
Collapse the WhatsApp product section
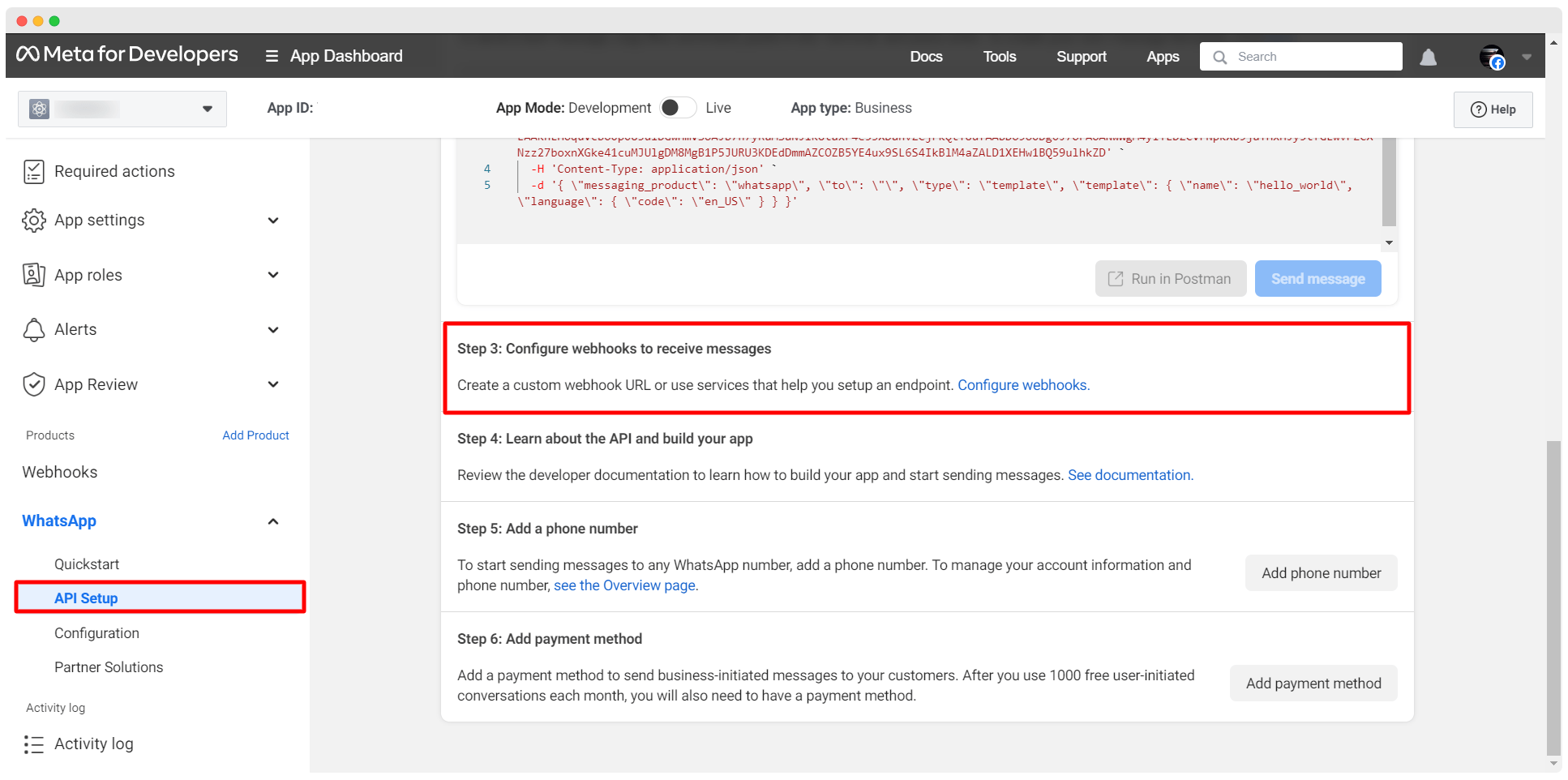[x=273, y=521]
